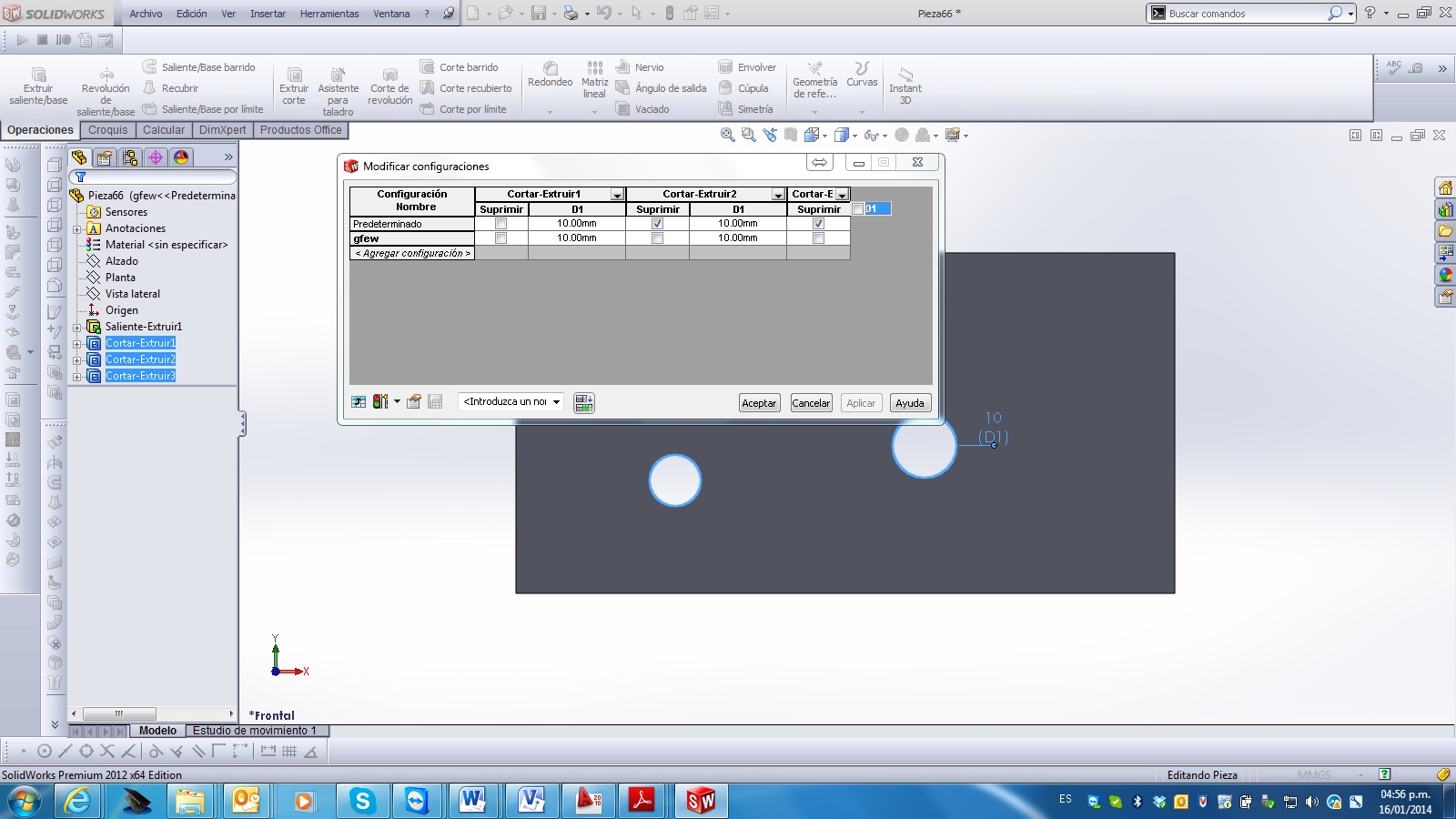Uncheck Predeterminado Suprimir for Cortar-Extruir3 column
Viewport: 1456px width, 819px height.
click(818, 224)
